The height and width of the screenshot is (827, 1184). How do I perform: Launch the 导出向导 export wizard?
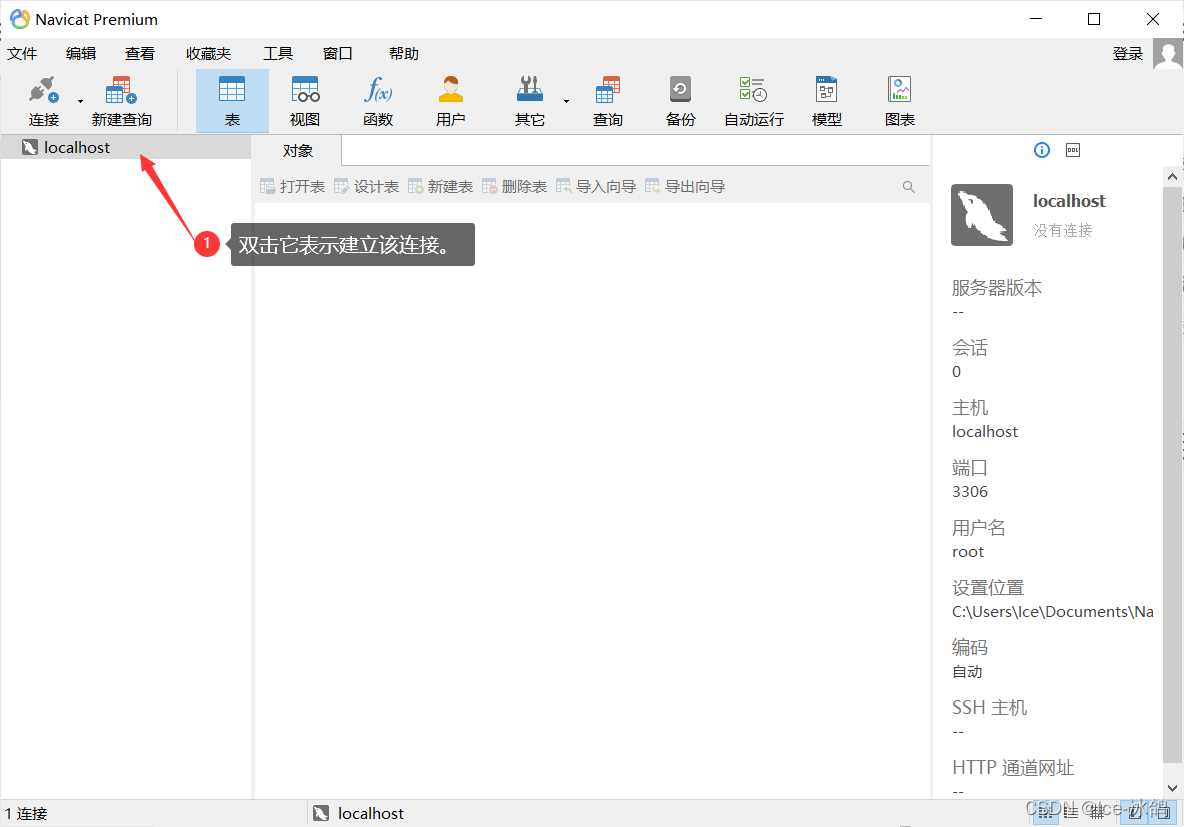click(685, 187)
